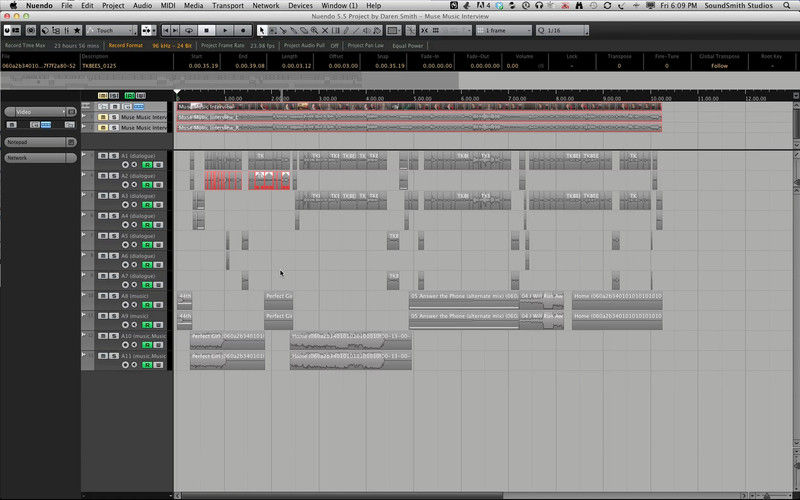800x500 pixels.
Task: Mute the A10 music track
Action: (103, 336)
